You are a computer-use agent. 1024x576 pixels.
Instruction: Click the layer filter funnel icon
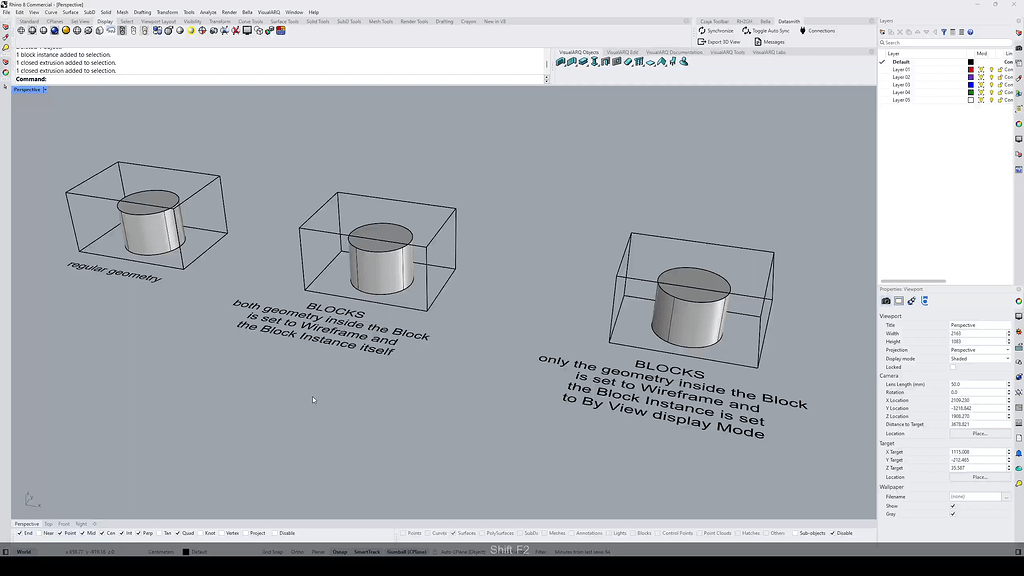tap(945, 32)
